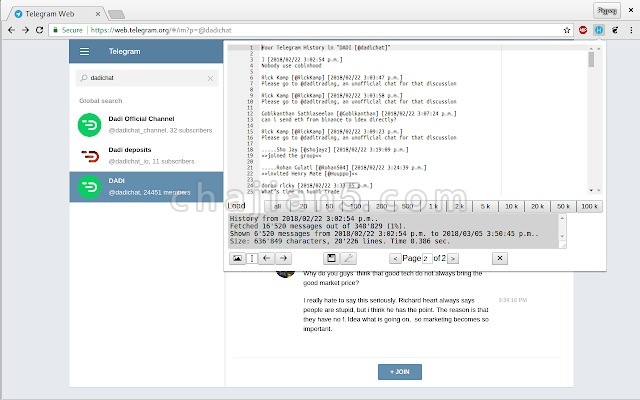Click history text area scrollbar thumb
This screenshot has height=400, width=640.
[x=591, y=60]
